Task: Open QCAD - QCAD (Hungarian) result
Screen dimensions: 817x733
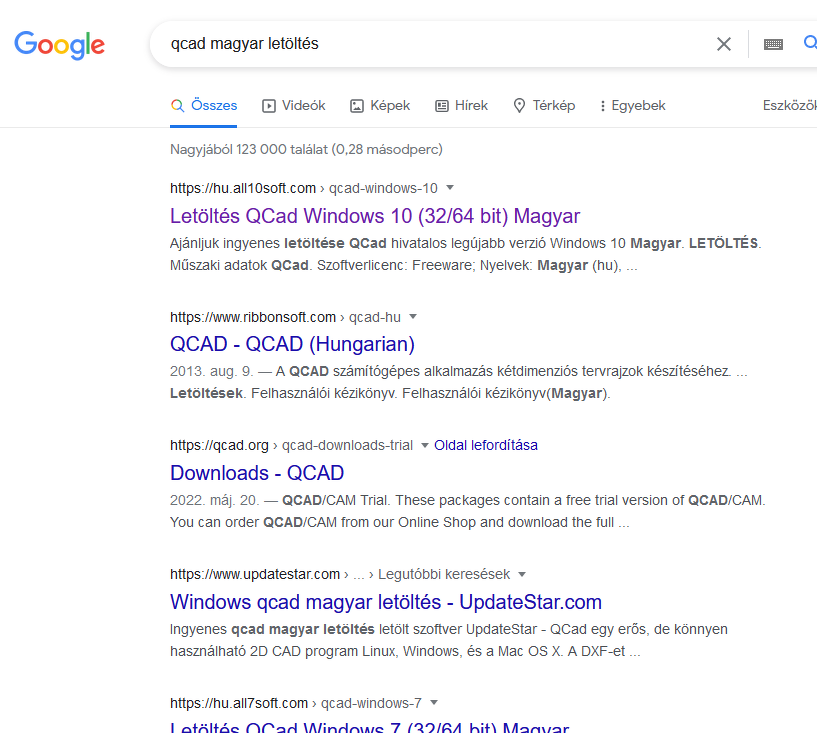Action: (292, 344)
